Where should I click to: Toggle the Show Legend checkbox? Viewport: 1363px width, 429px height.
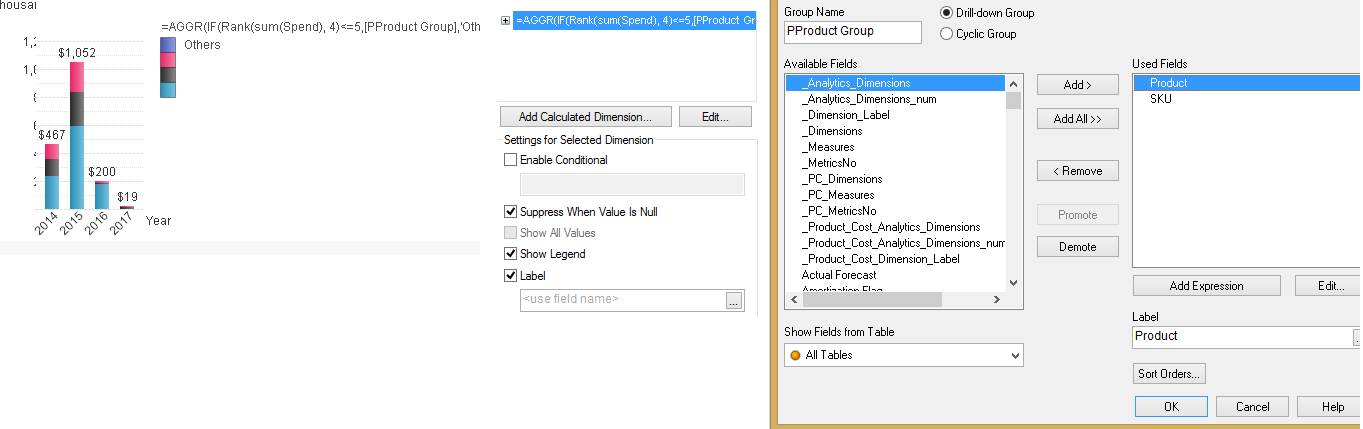pyautogui.click(x=511, y=254)
